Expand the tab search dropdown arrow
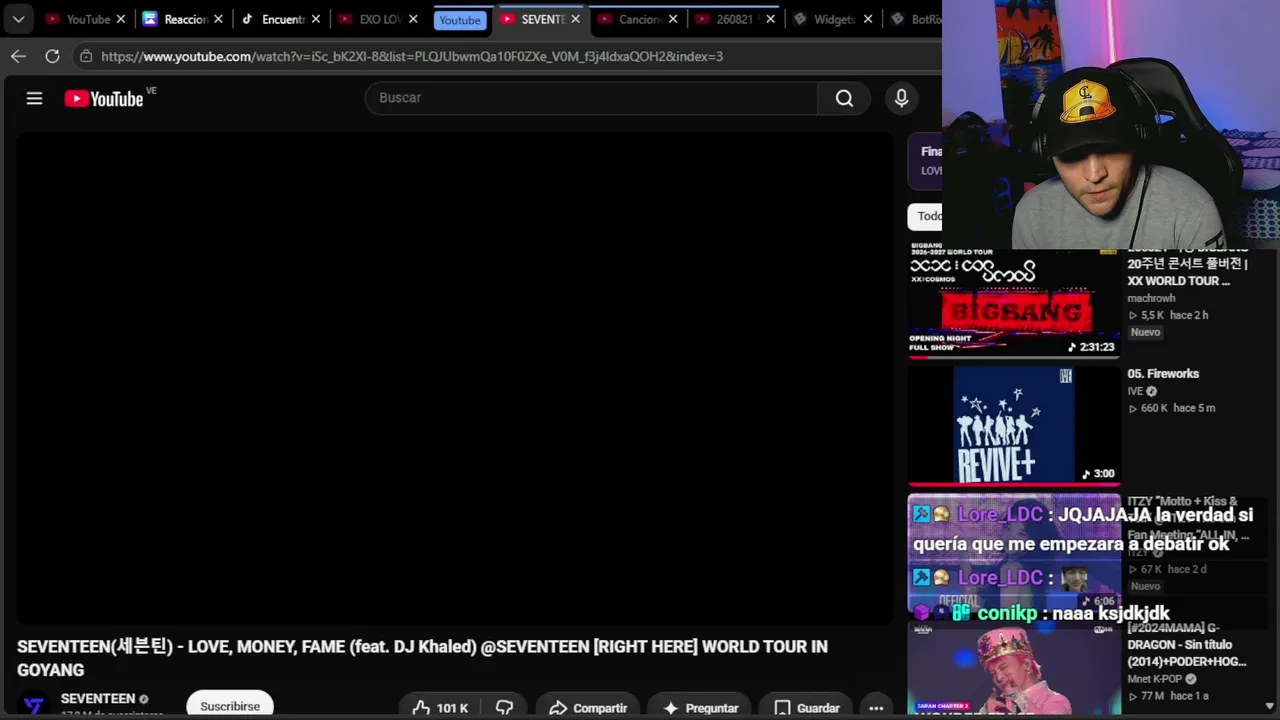The width and height of the screenshot is (1280, 720). coord(18,19)
